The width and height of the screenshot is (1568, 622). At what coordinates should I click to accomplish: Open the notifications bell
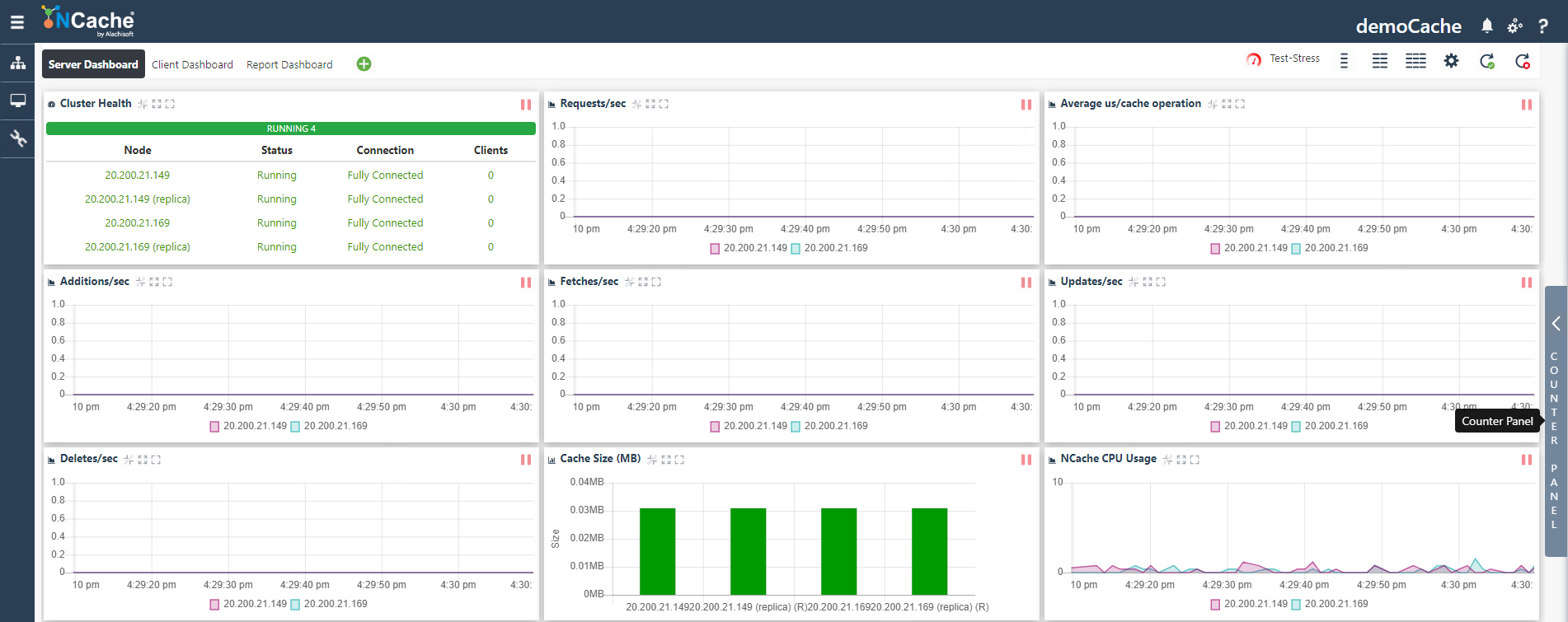point(1487,26)
